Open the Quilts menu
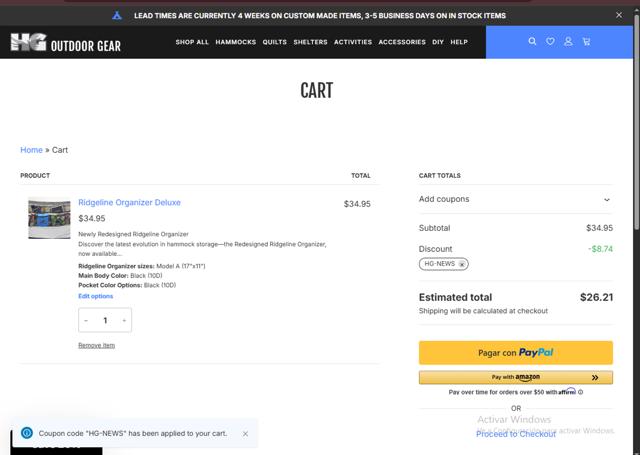The width and height of the screenshot is (640, 455). coord(275,42)
